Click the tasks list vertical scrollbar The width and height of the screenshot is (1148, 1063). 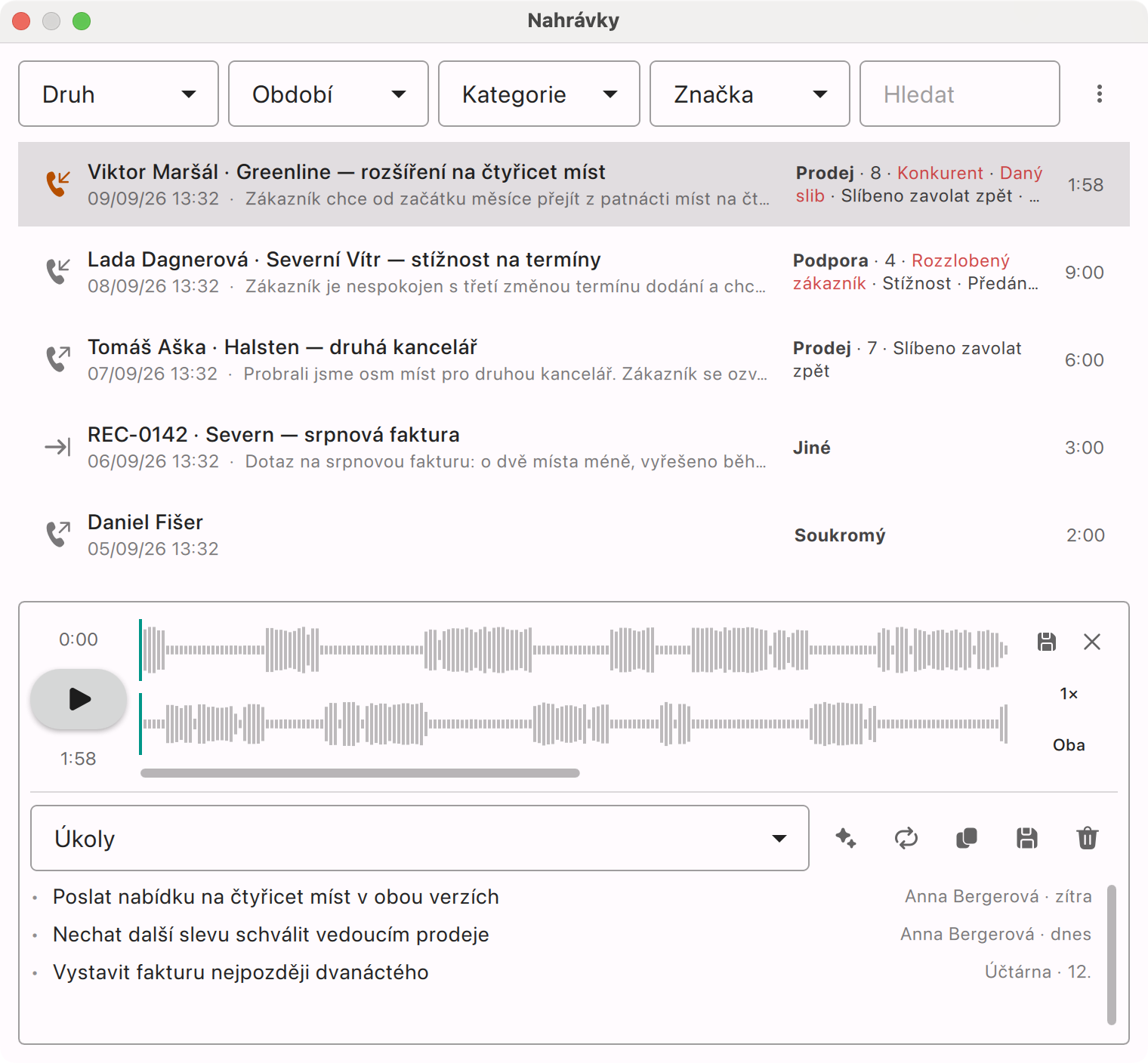coord(1112,954)
